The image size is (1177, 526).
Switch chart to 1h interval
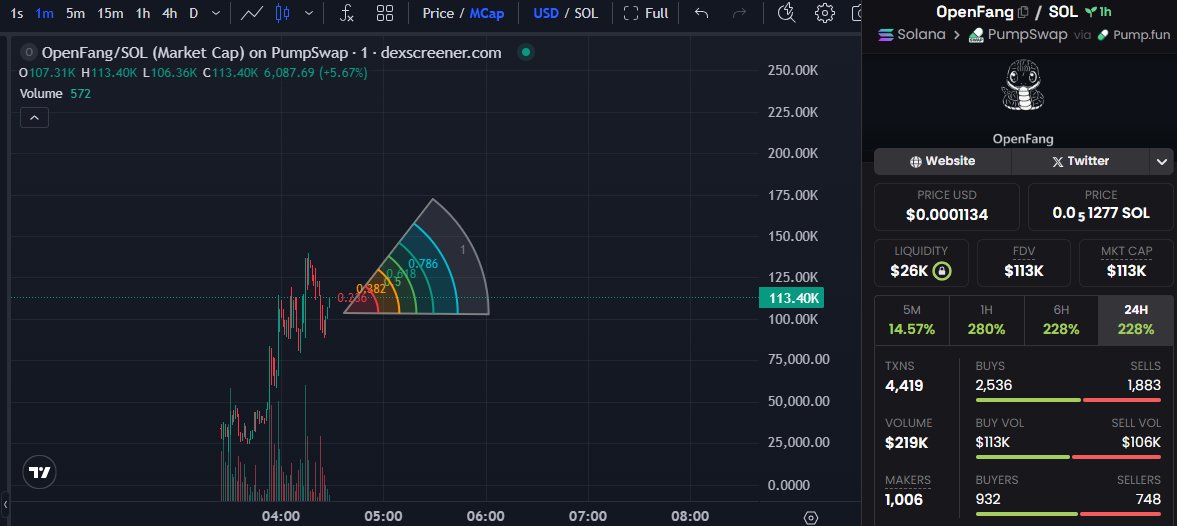(x=143, y=13)
